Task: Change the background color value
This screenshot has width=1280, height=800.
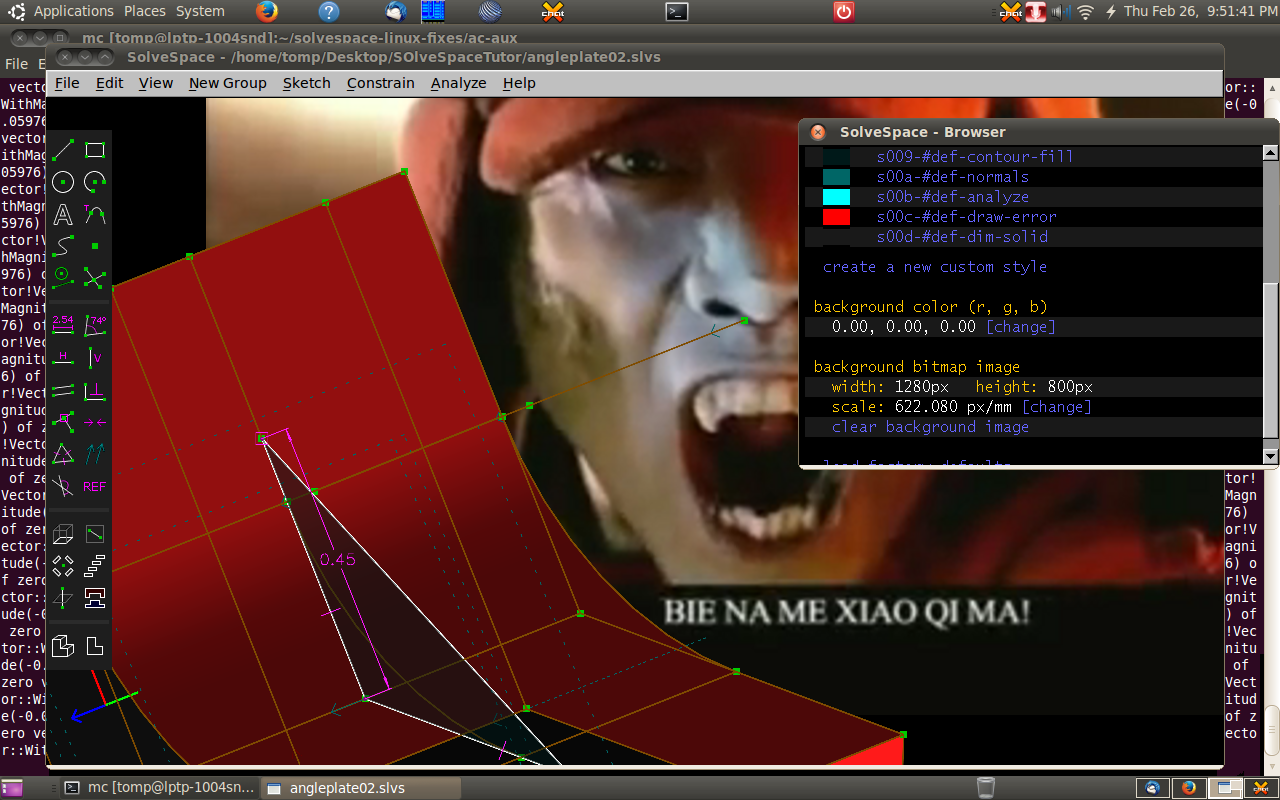Action: 1020,327
